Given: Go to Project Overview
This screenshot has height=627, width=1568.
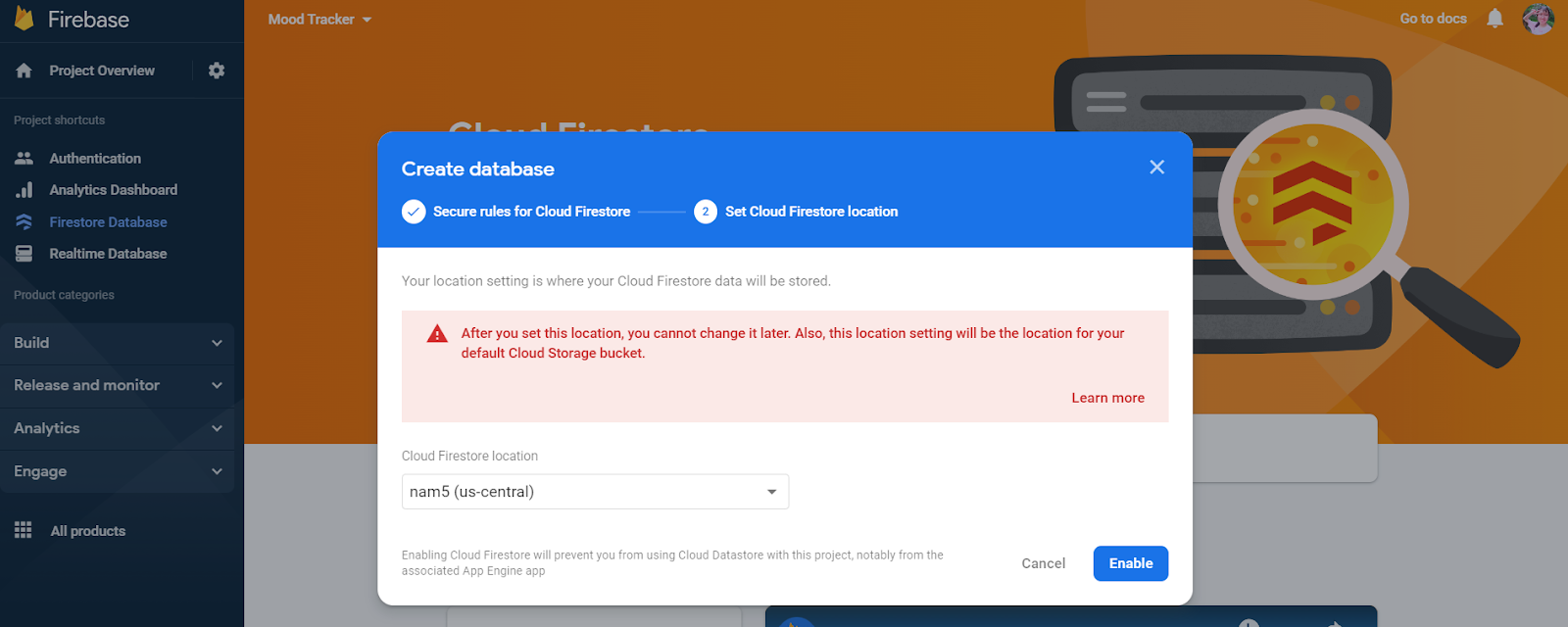Looking at the screenshot, I should [101, 70].
